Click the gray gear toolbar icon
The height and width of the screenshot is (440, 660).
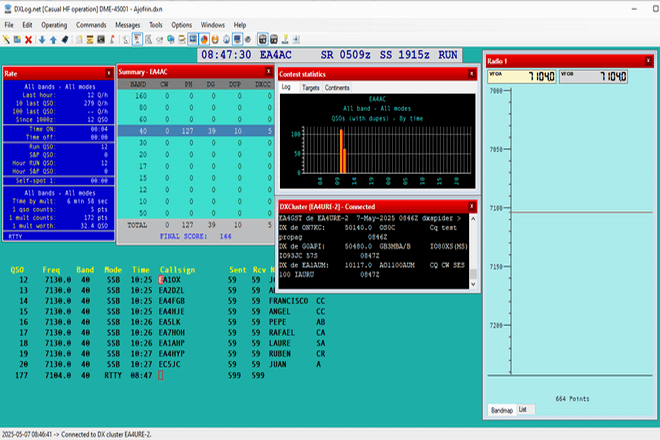click(x=248, y=40)
